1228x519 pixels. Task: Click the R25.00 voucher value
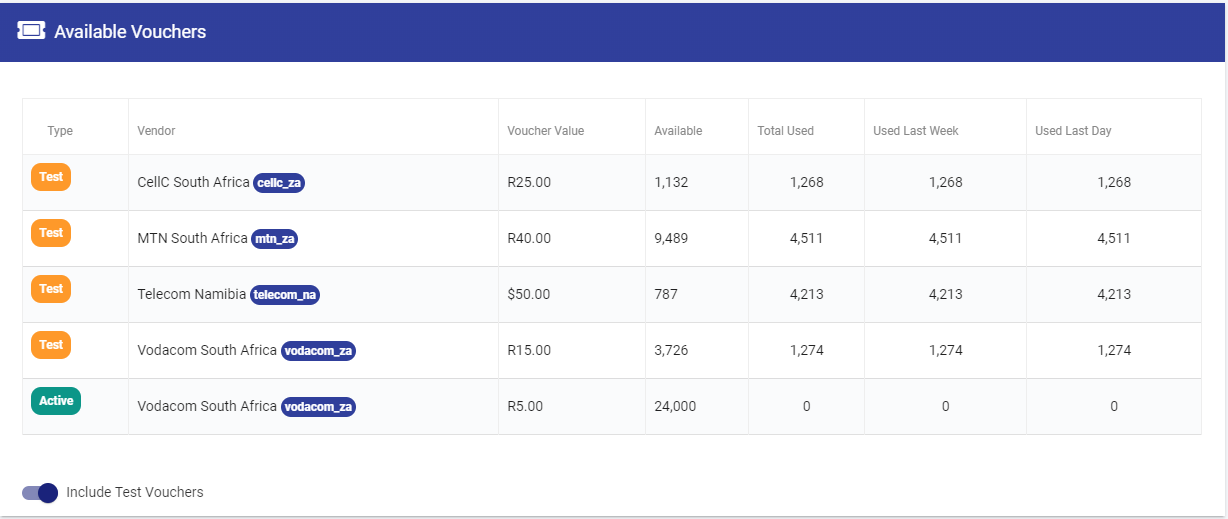tap(529, 182)
